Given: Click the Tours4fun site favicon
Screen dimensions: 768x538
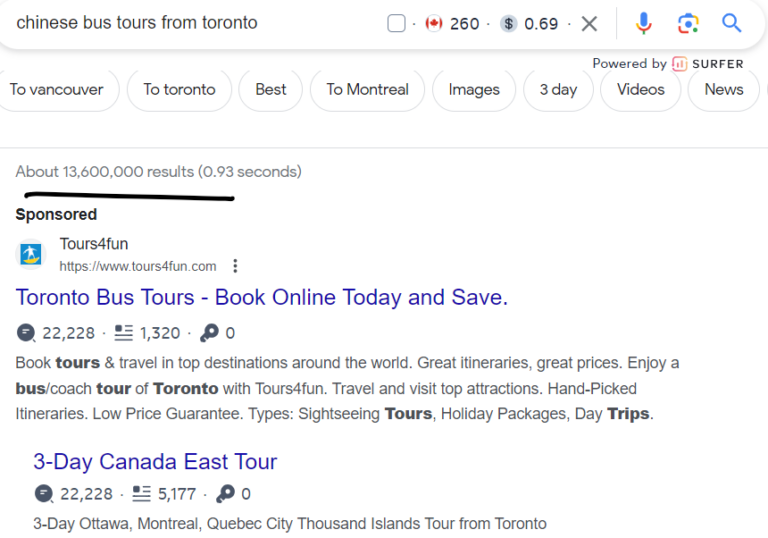Looking at the screenshot, I should tap(31, 254).
